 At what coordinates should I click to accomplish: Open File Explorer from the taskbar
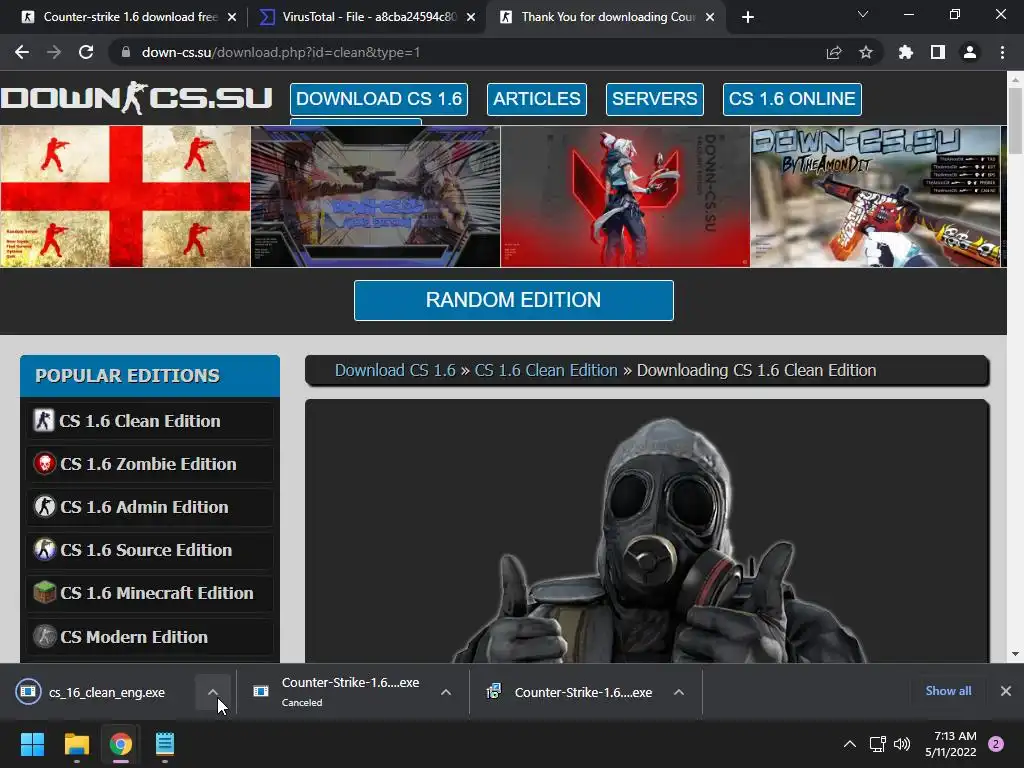point(76,744)
